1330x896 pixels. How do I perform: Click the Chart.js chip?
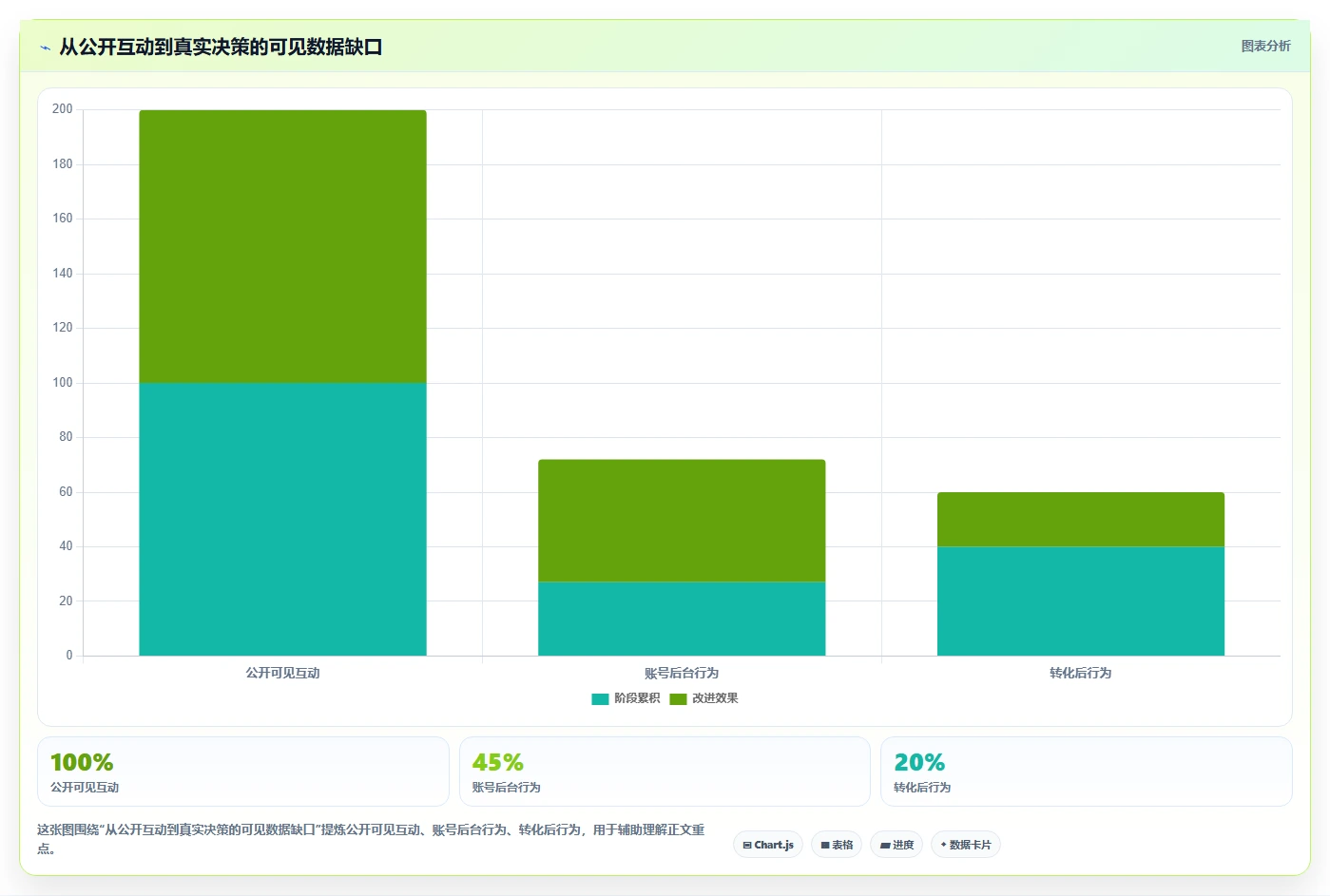point(768,845)
